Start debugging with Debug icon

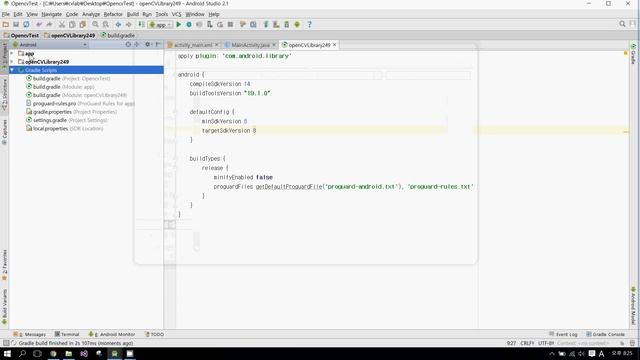coord(189,24)
